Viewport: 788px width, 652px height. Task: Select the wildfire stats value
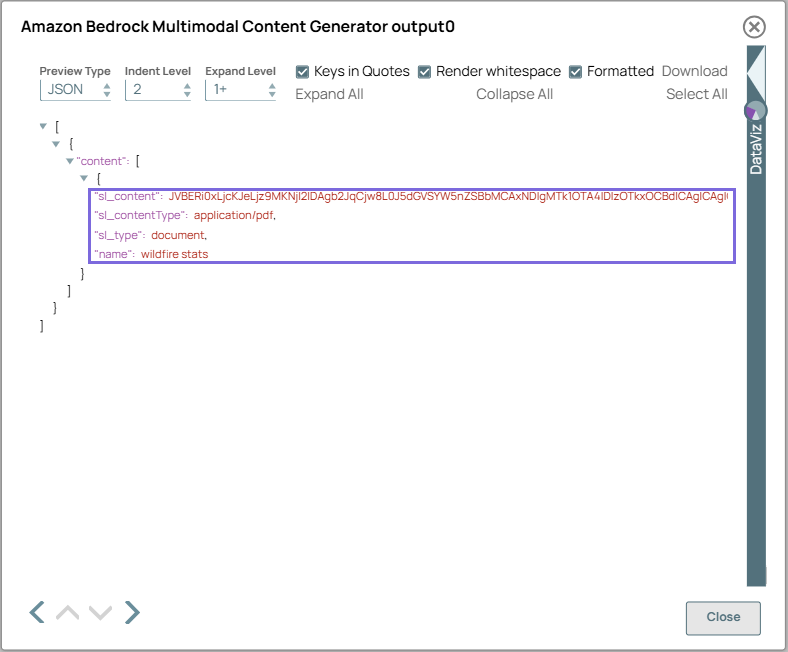coord(174,254)
